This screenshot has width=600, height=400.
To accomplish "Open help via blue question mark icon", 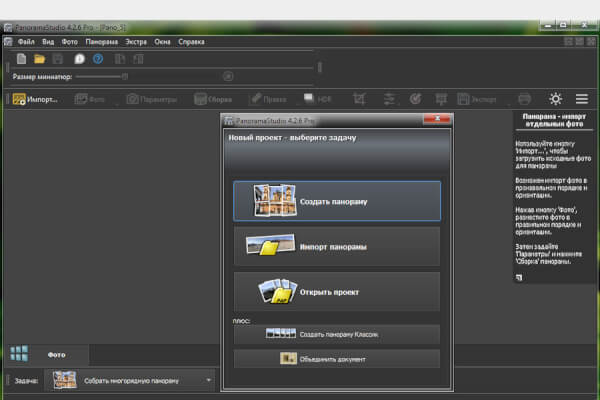I will [x=98, y=59].
